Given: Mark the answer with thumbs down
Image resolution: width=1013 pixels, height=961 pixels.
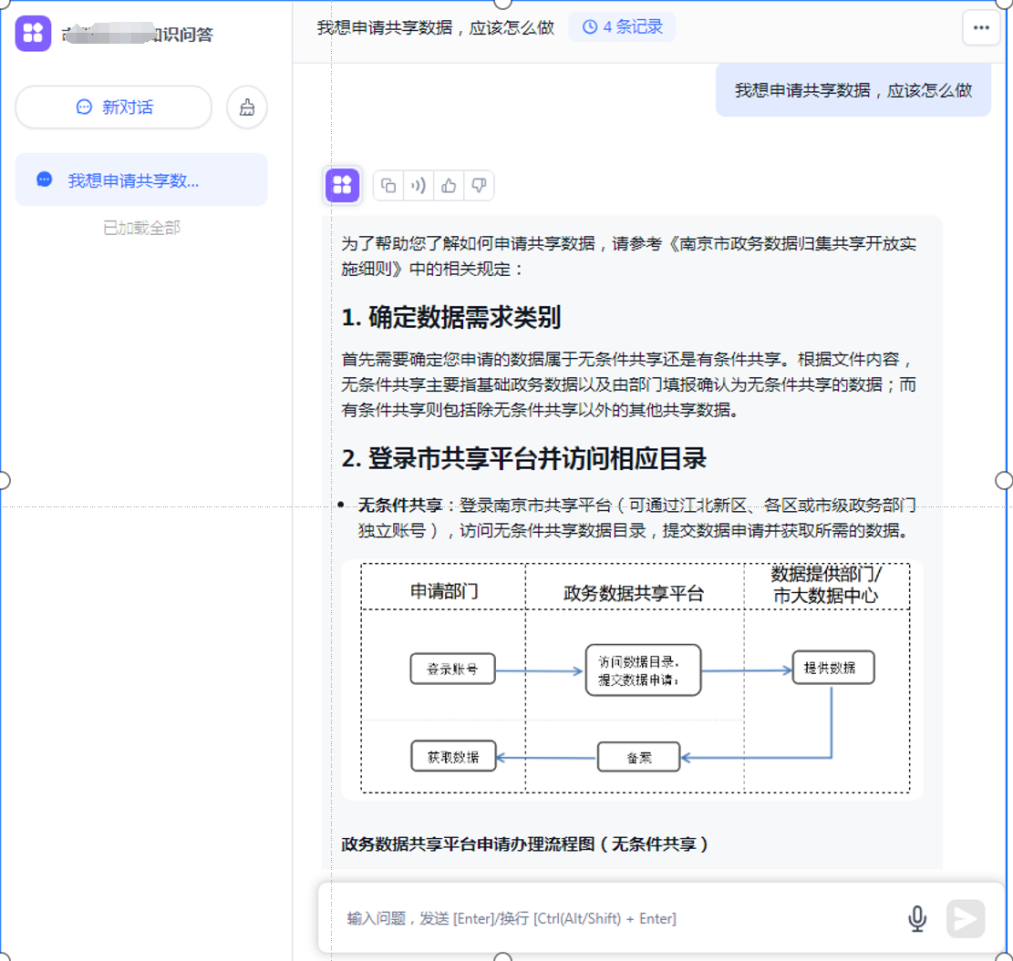Looking at the screenshot, I should point(479,186).
